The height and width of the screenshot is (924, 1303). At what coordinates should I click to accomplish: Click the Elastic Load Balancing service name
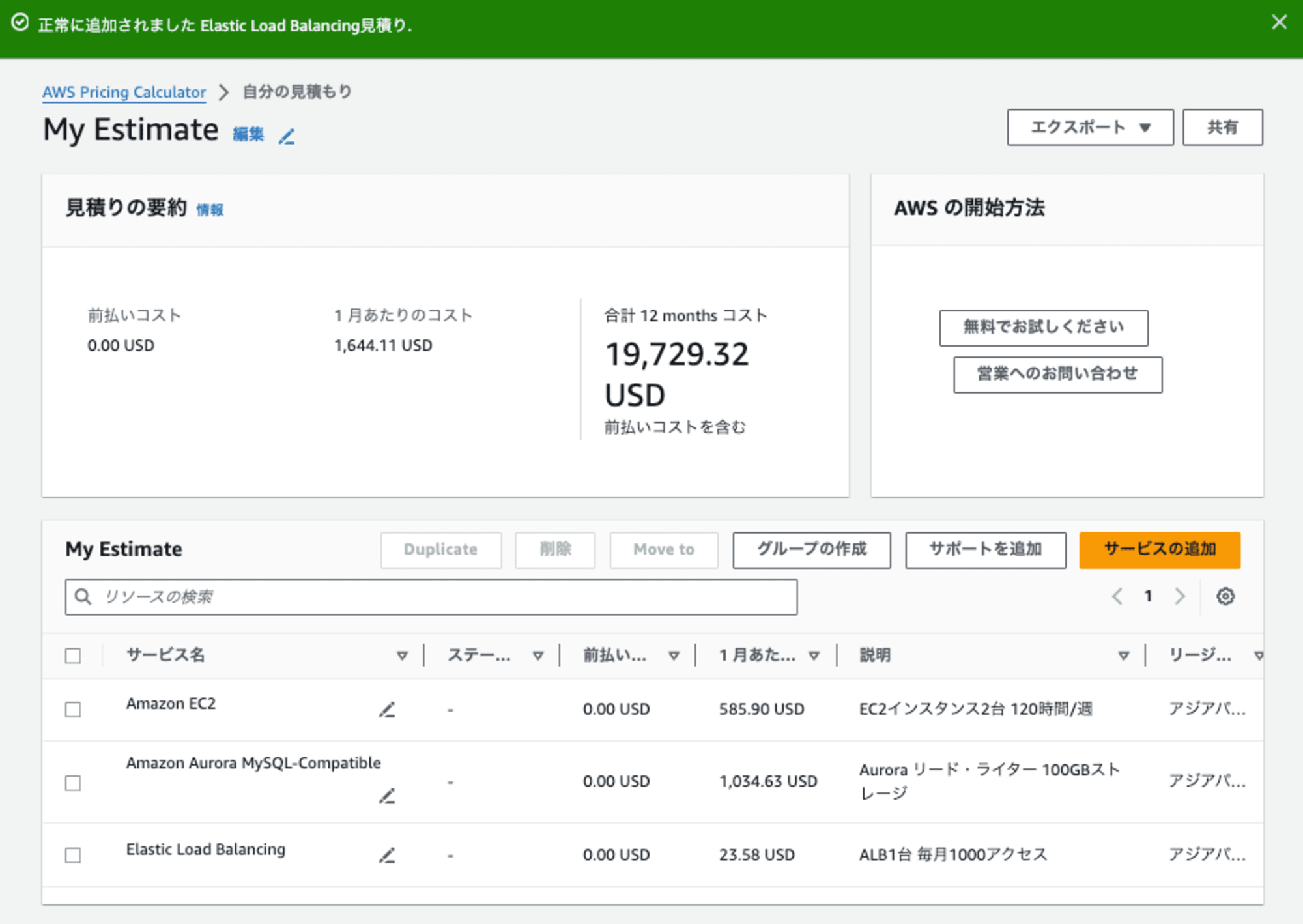(x=206, y=850)
